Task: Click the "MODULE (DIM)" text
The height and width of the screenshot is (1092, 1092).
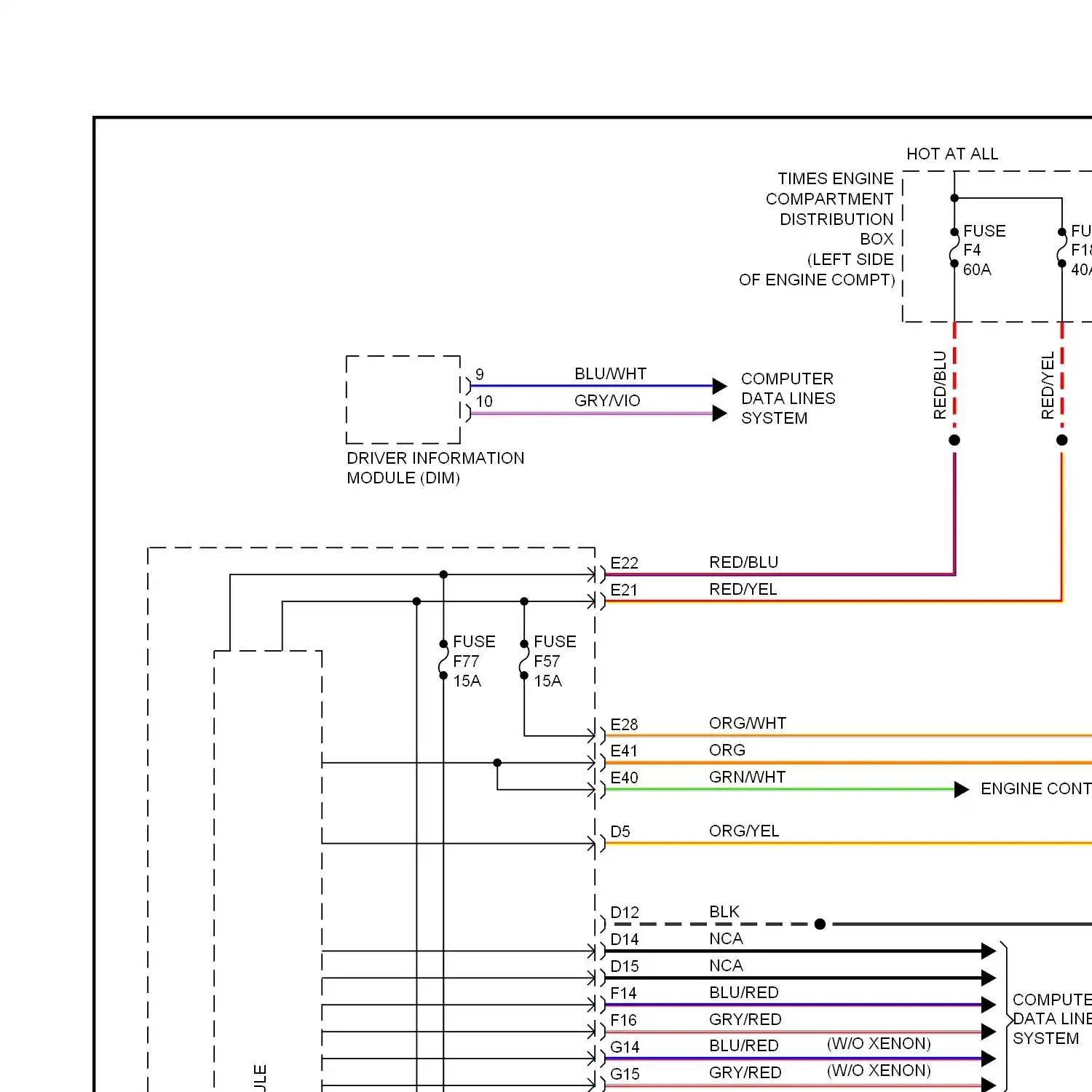Action: pos(403,478)
